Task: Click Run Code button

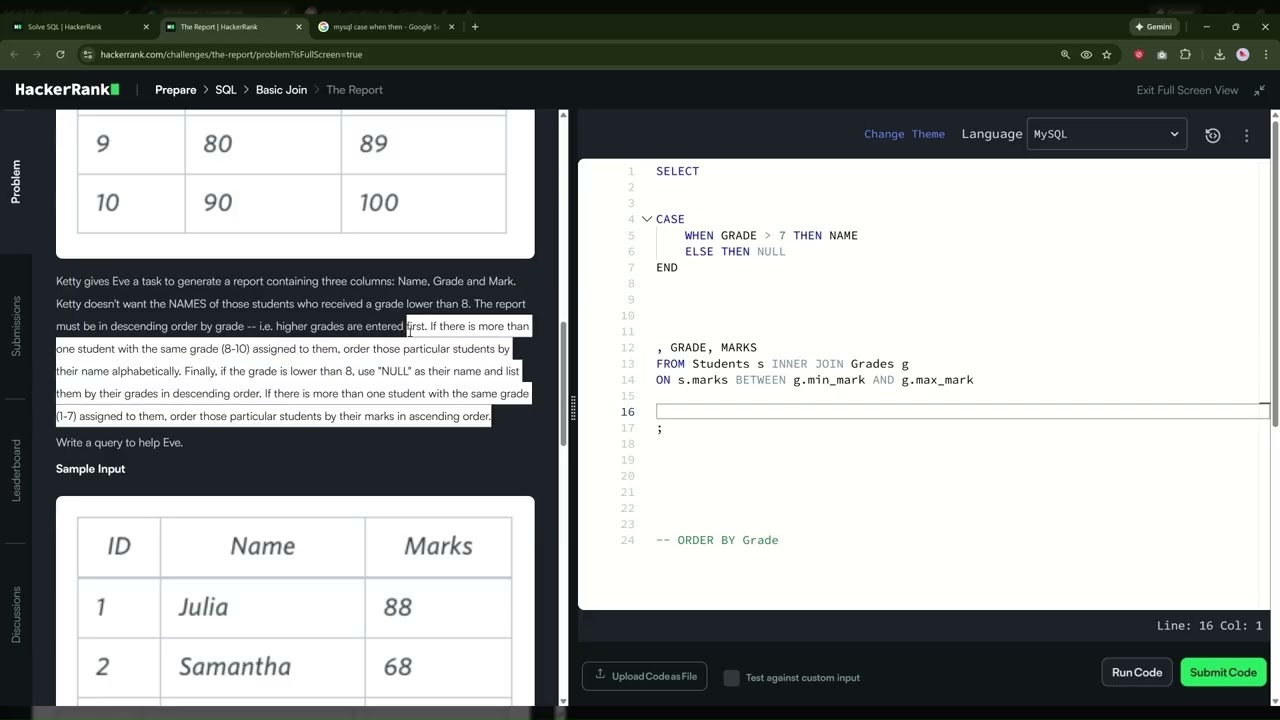Action: click(1137, 672)
